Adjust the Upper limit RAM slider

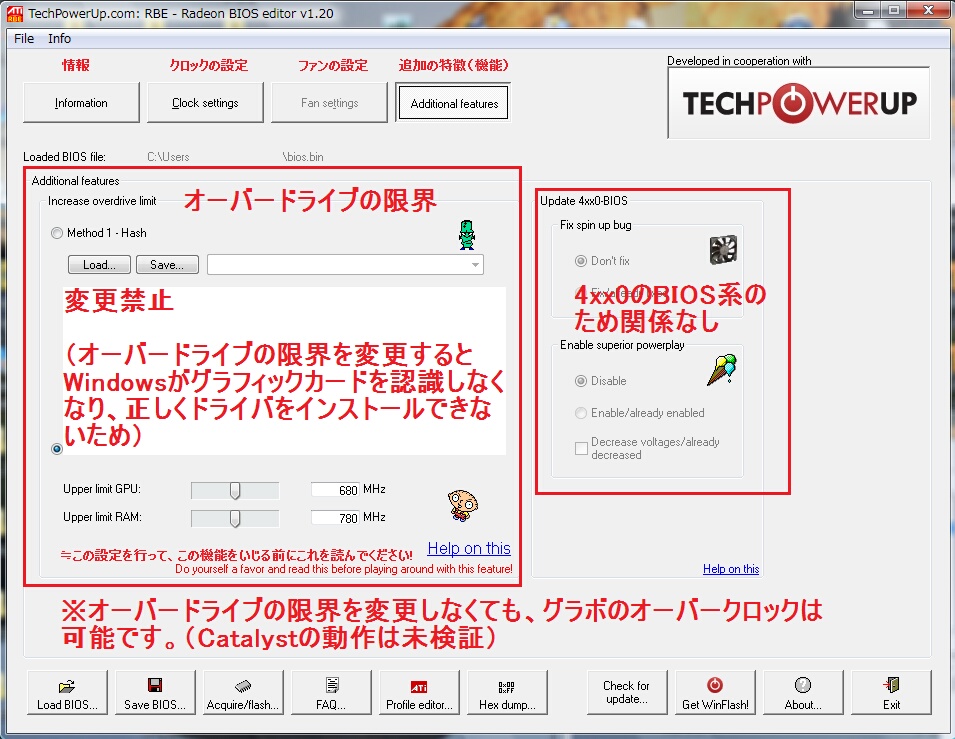[235, 518]
